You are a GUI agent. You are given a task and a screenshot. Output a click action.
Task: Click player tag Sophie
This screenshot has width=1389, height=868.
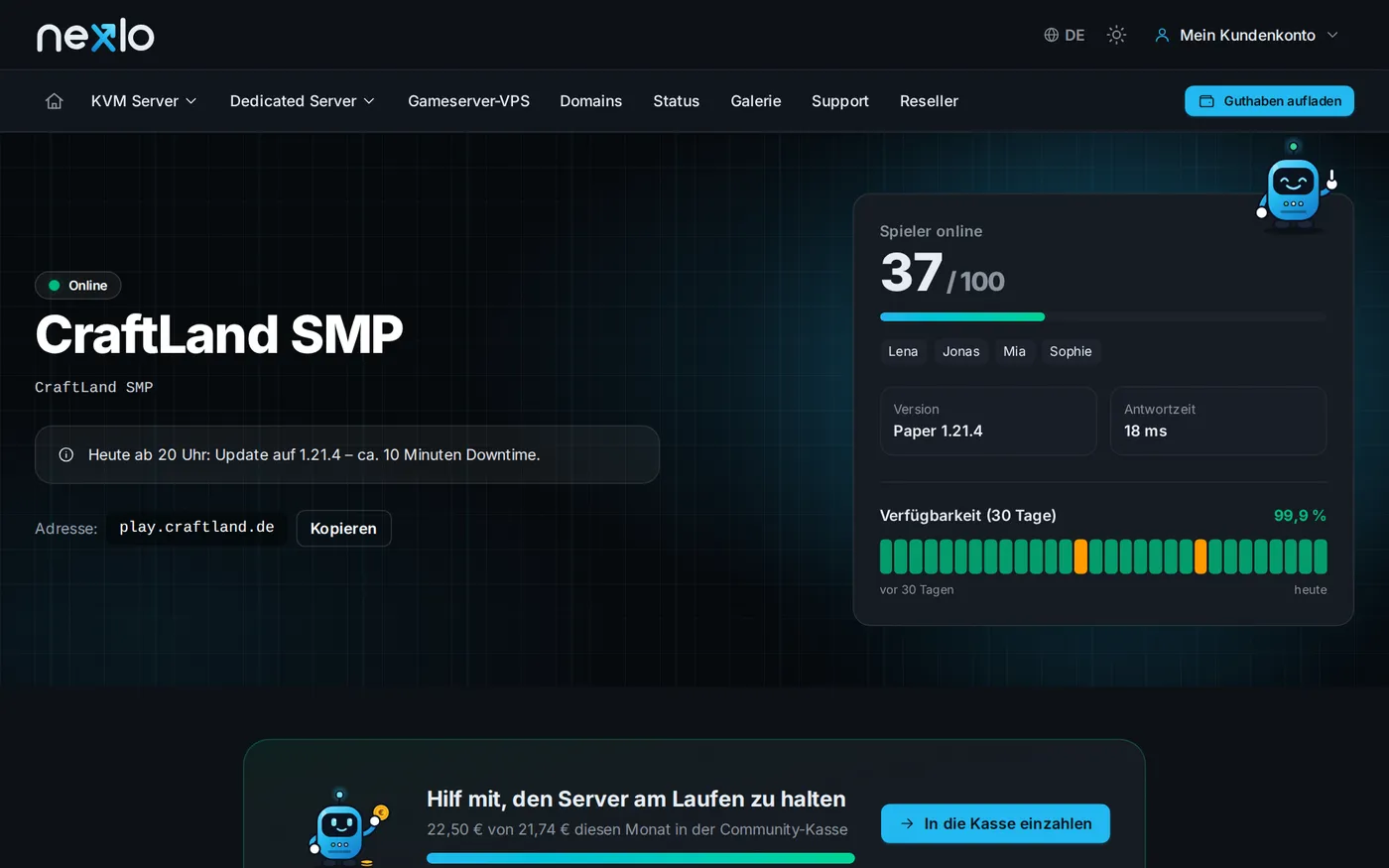pyautogui.click(x=1071, y=351)
